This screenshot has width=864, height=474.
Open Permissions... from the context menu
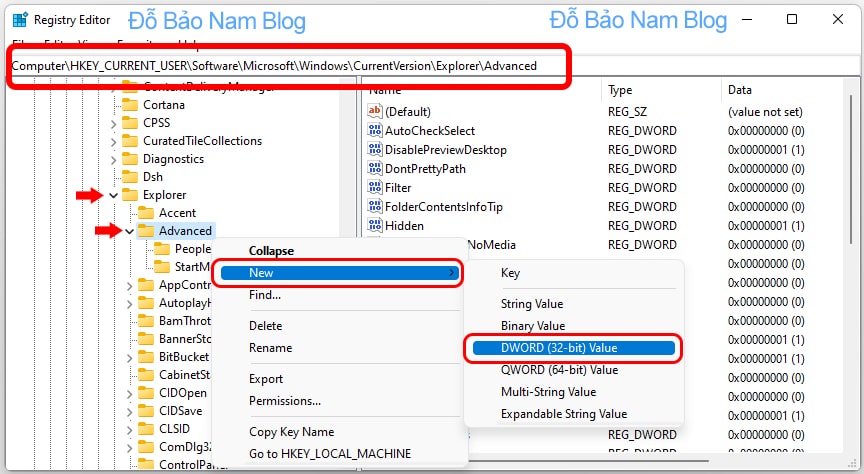[x=285, y=401]
